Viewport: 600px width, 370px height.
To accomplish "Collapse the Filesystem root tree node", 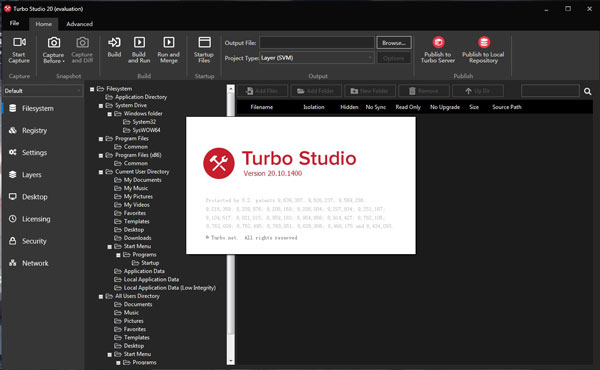I will point(92,89).
